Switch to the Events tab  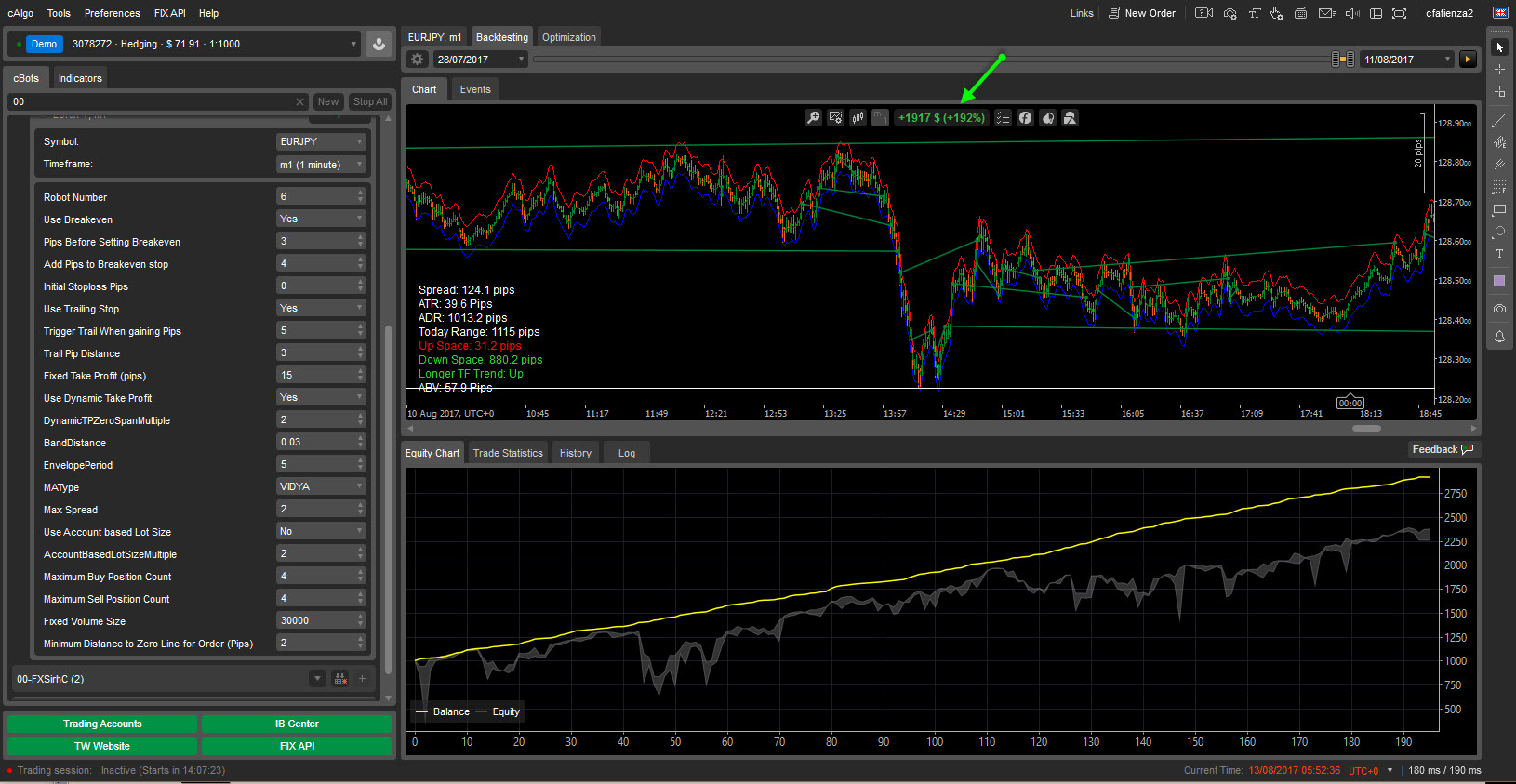tap(475, 89)
